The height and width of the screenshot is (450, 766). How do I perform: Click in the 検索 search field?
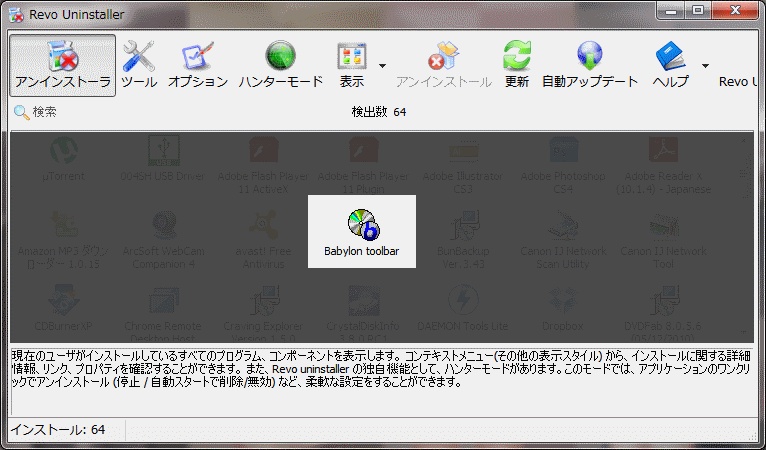pos(45,112)
